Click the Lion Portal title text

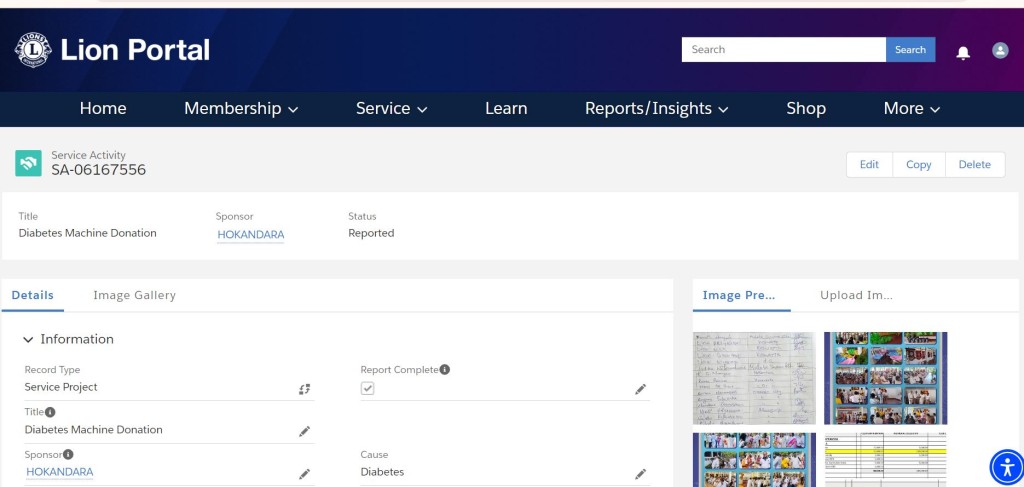click(x=135, y=50)
